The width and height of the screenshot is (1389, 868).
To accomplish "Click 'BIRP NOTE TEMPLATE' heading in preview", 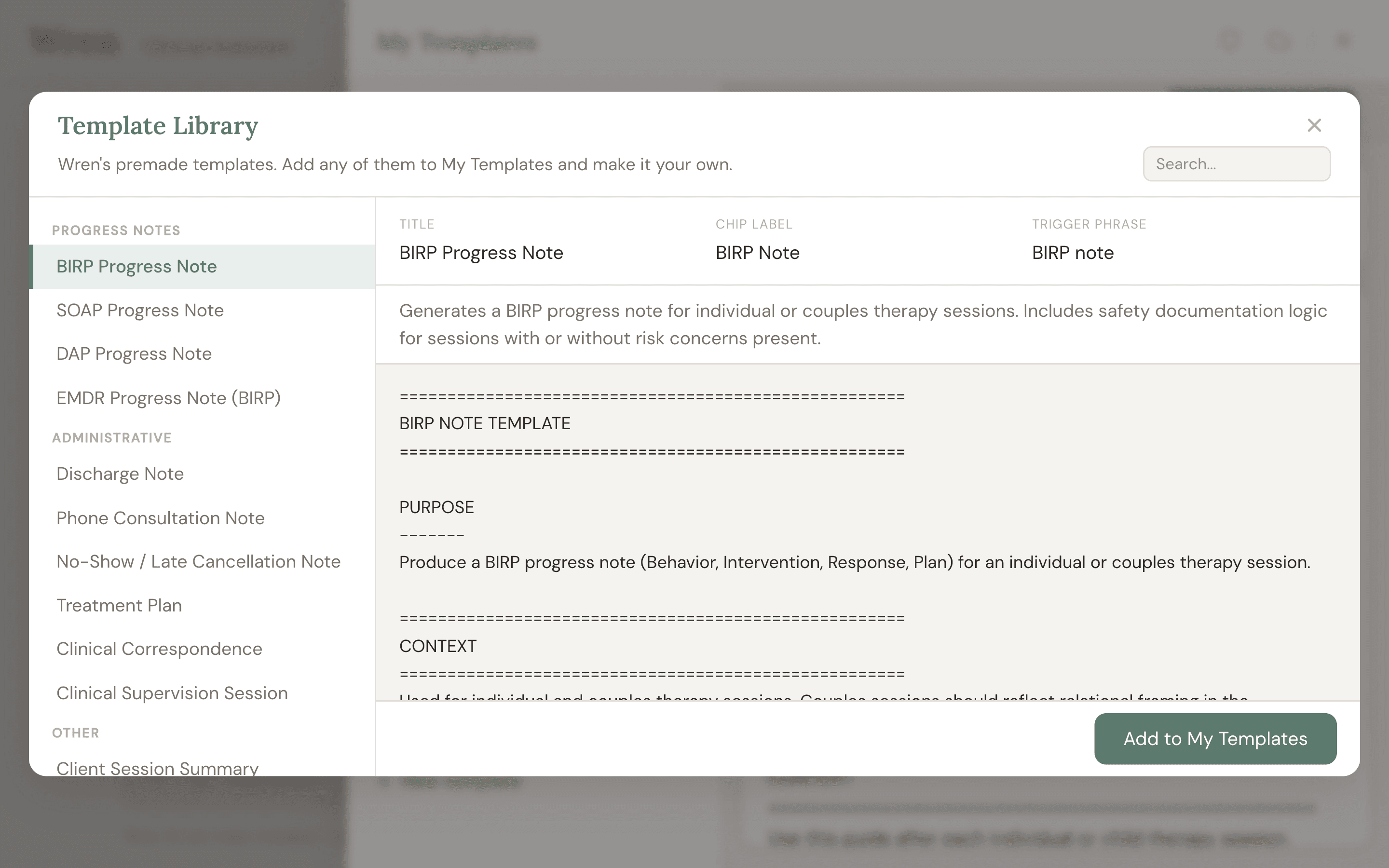I will 484,424.
